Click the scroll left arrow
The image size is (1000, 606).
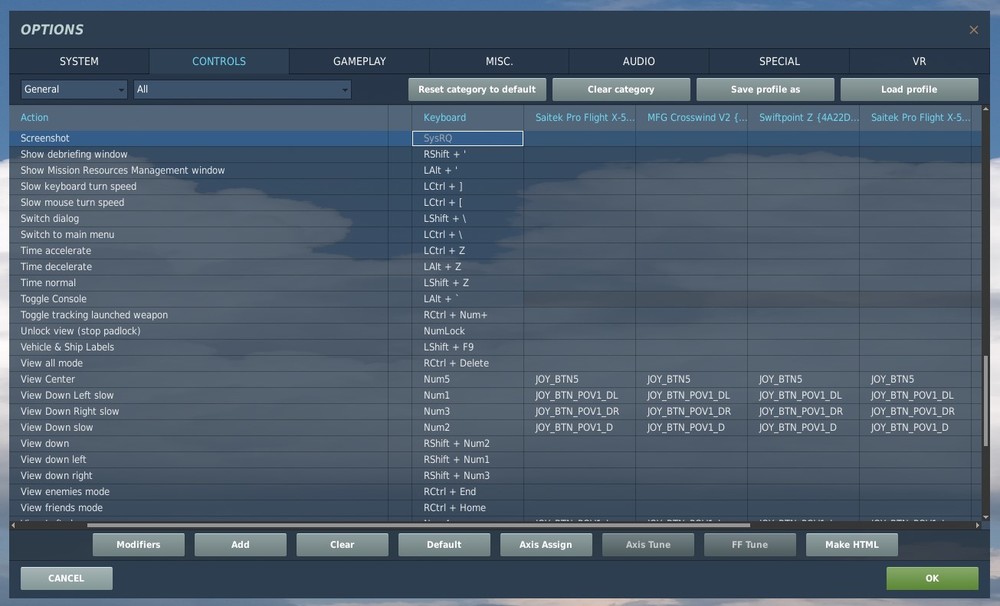point(13,525)
